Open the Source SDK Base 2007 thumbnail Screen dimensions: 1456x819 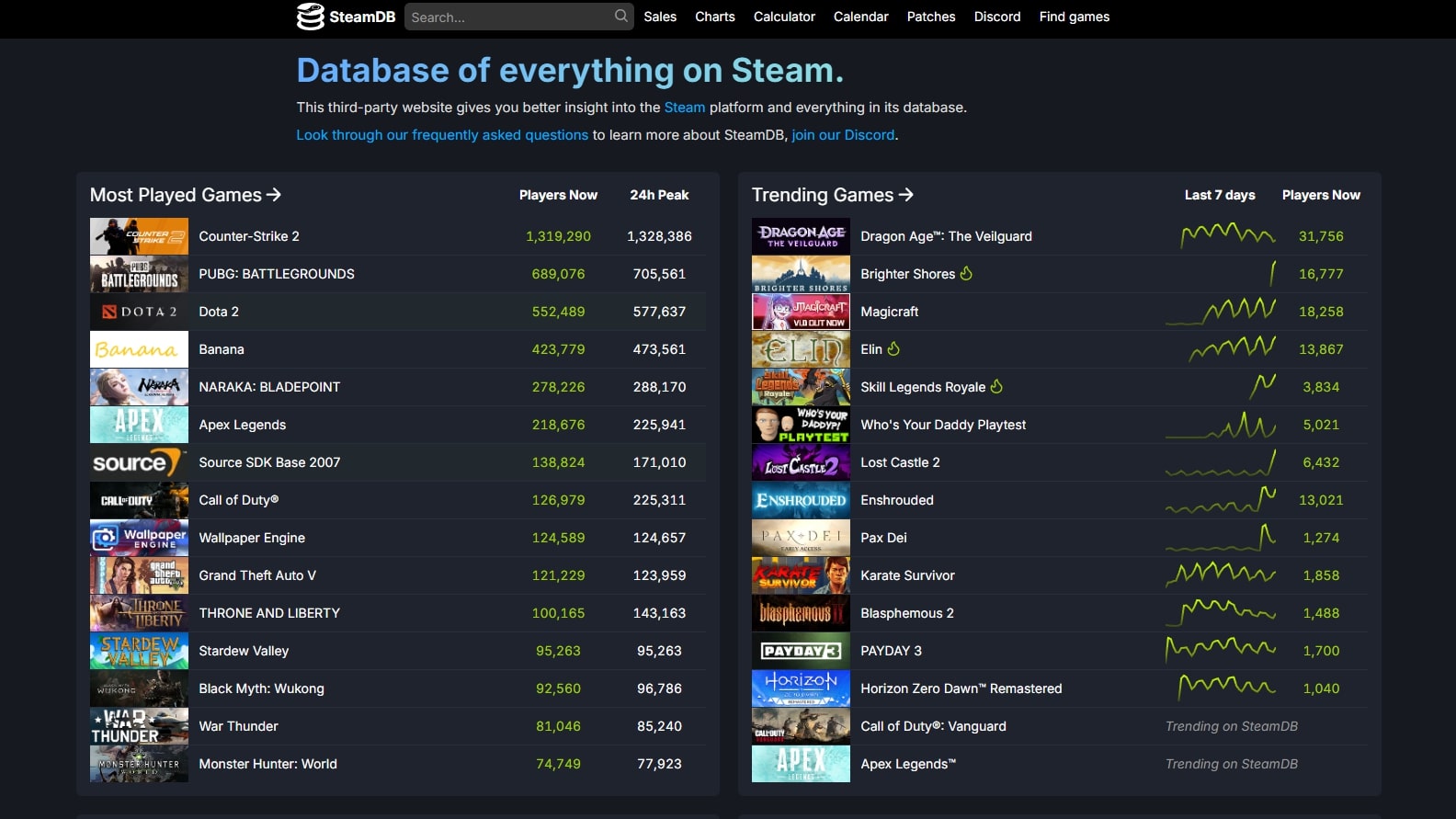139,462
